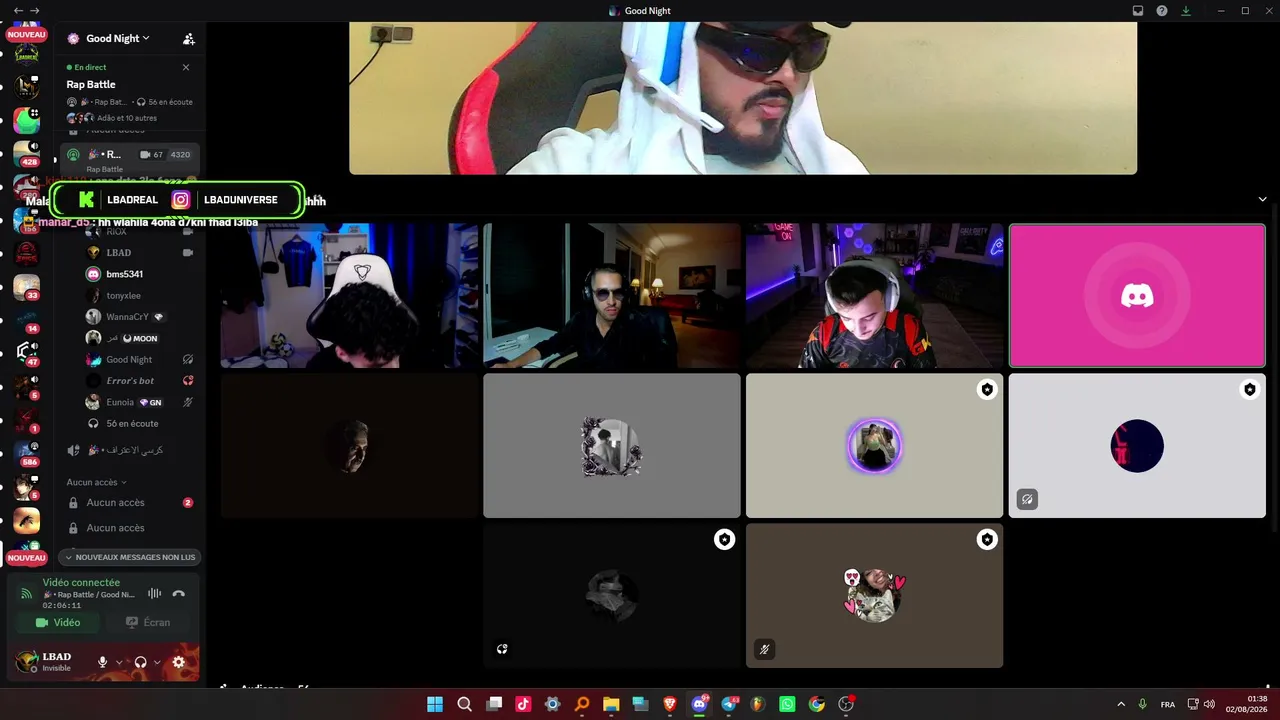Viewport: 1280px width, 720px height.
Task: Share screen with the Écran button
Action: pos(148,622)
